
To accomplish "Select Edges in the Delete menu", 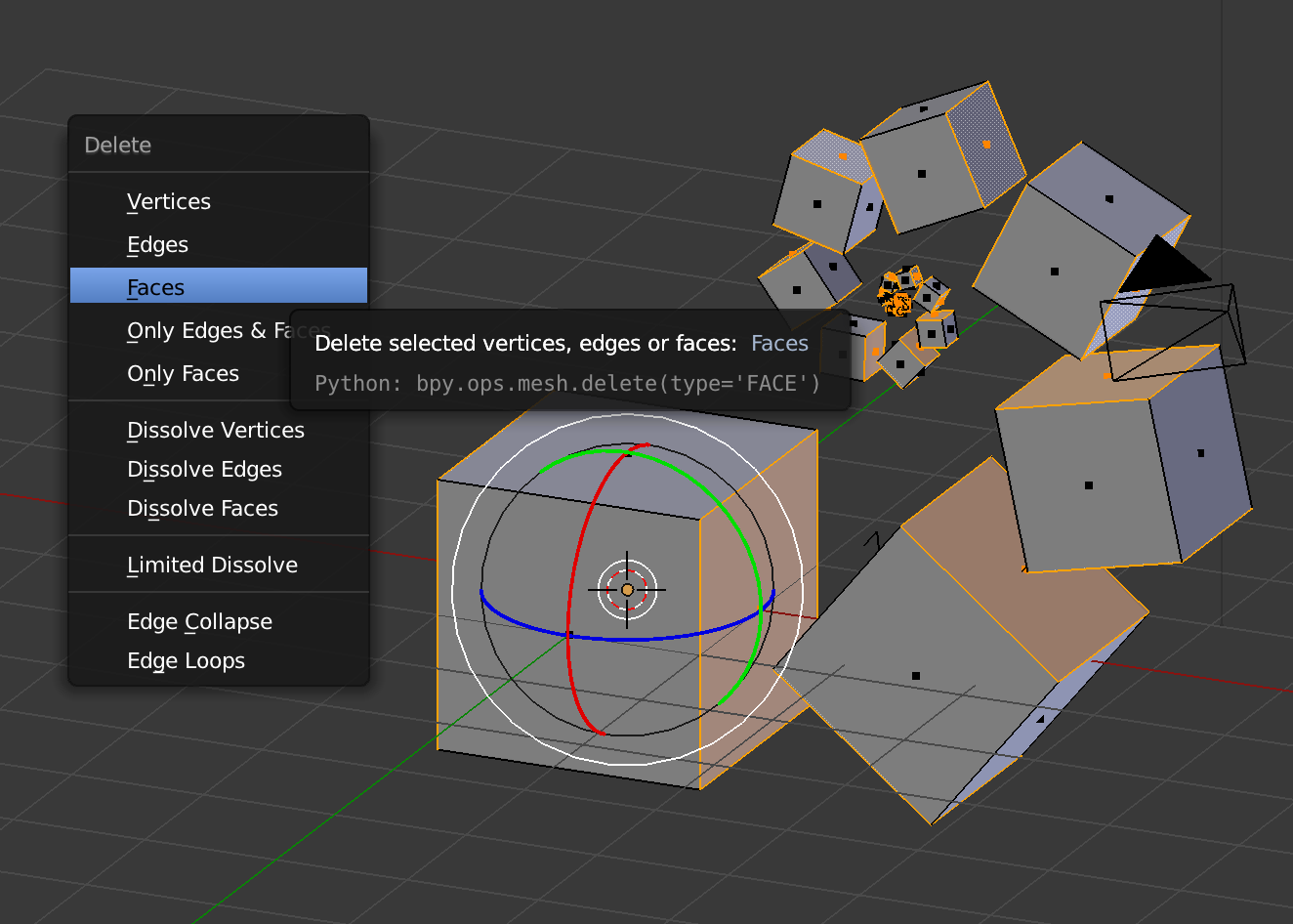I will click(157, 244).
